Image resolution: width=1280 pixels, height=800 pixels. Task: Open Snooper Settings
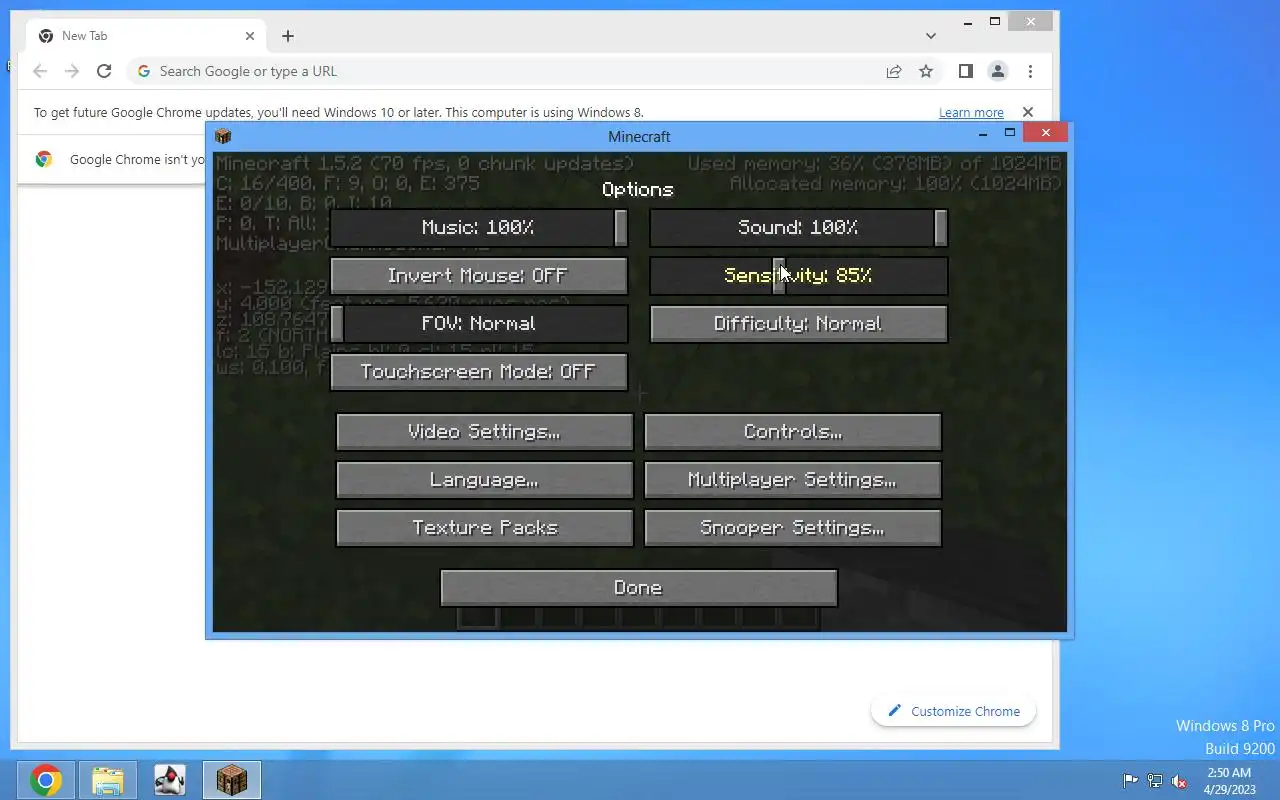(x=792, y=527)
